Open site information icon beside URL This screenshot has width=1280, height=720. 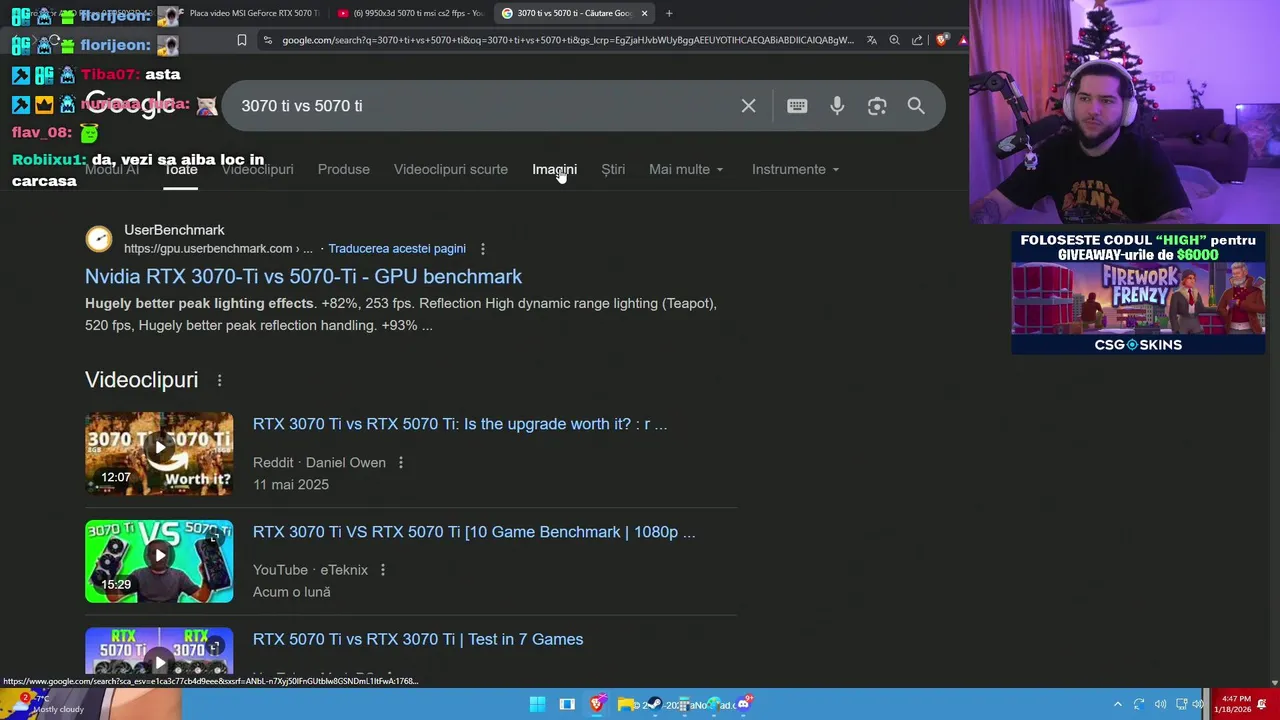point(267,40)
